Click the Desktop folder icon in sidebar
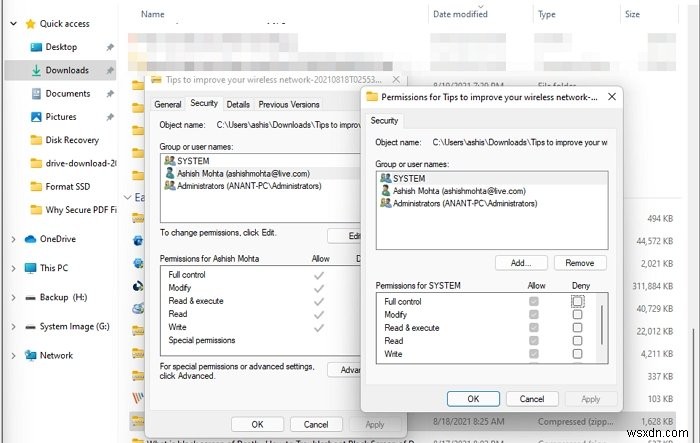700x443 pixels. click(x=36, y=47)
